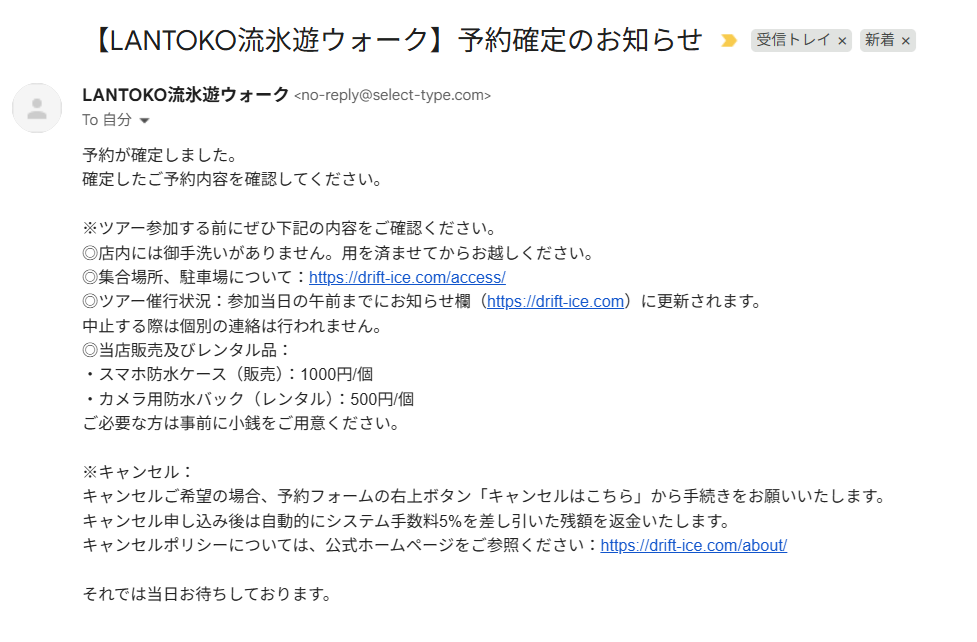The height and width of the screenshot is (642, 977).
Task: Click the line 予約が確定しました。
Action: click(x=159, y=156)
